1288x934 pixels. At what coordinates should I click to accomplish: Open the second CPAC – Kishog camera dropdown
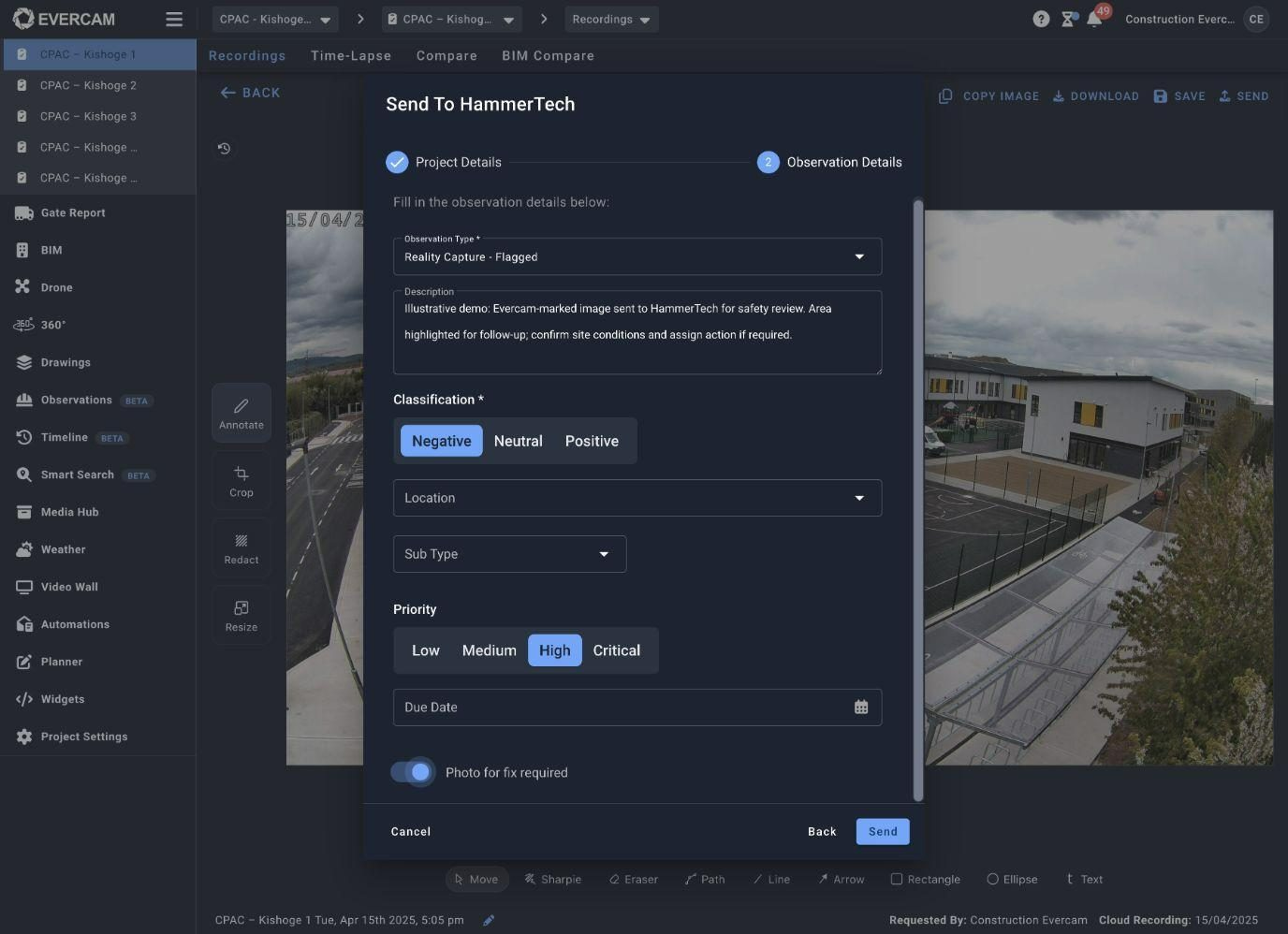point(452,19)
